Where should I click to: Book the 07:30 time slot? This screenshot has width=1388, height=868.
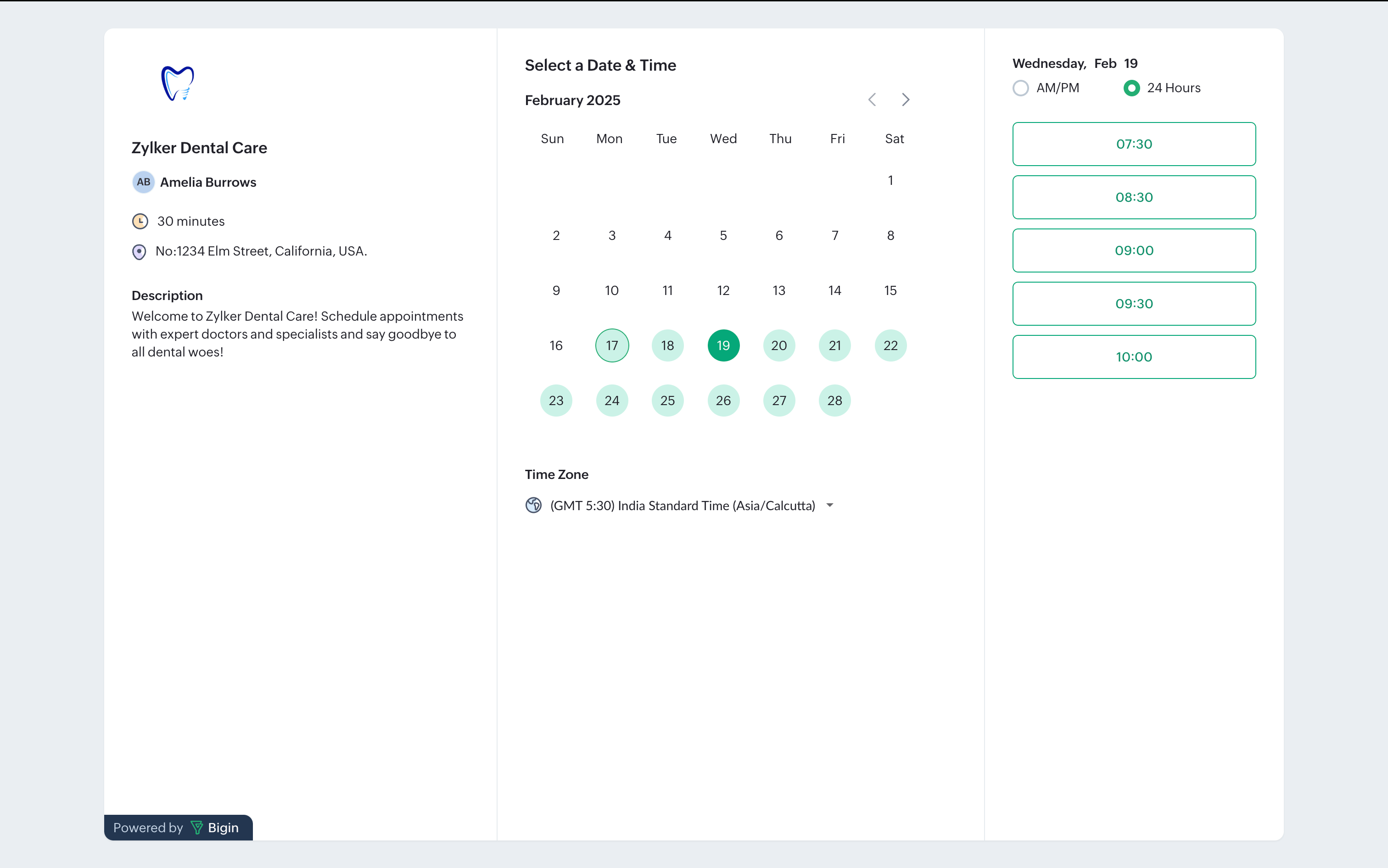click(x=1134, y=144)
